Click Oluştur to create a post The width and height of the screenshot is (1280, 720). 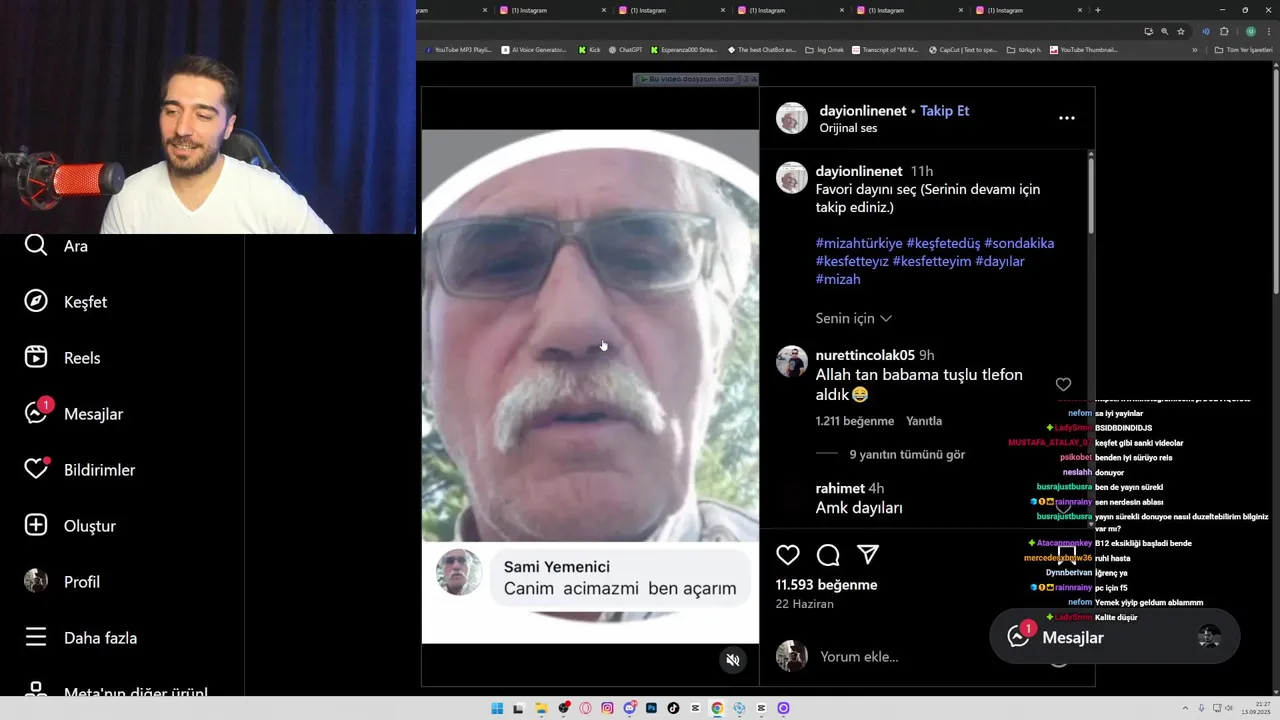(x=70, y=526)
